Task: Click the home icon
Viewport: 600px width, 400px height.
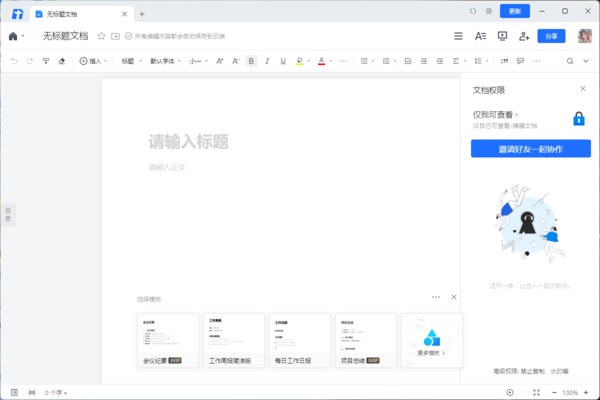Action: pos(13,36)
